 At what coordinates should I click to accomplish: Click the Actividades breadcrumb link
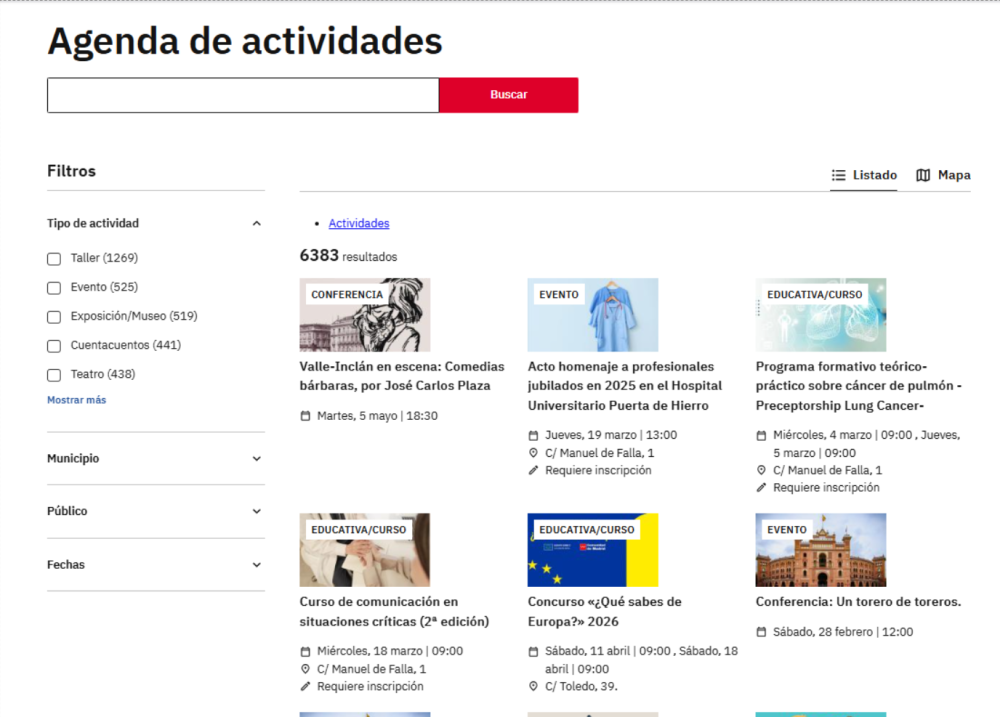click(359, 222)
